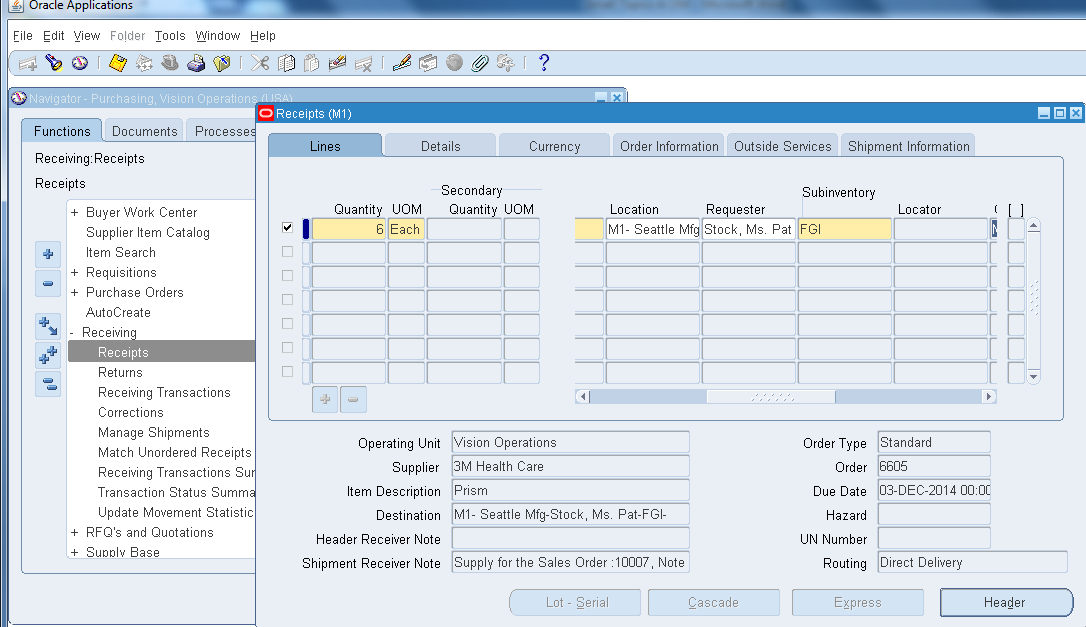Viewport: 1086px width, 627px height.
Task: Click the lines grid scroll-down arrow
Action: click(x=1033, y=377)
